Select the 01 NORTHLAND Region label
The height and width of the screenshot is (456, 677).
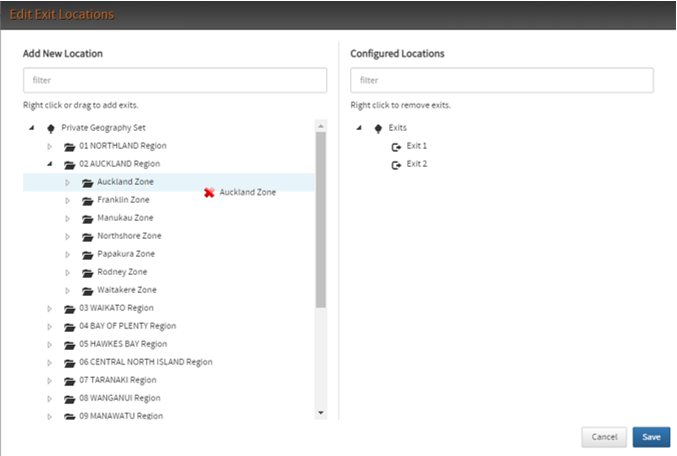(x=123, y=146)
